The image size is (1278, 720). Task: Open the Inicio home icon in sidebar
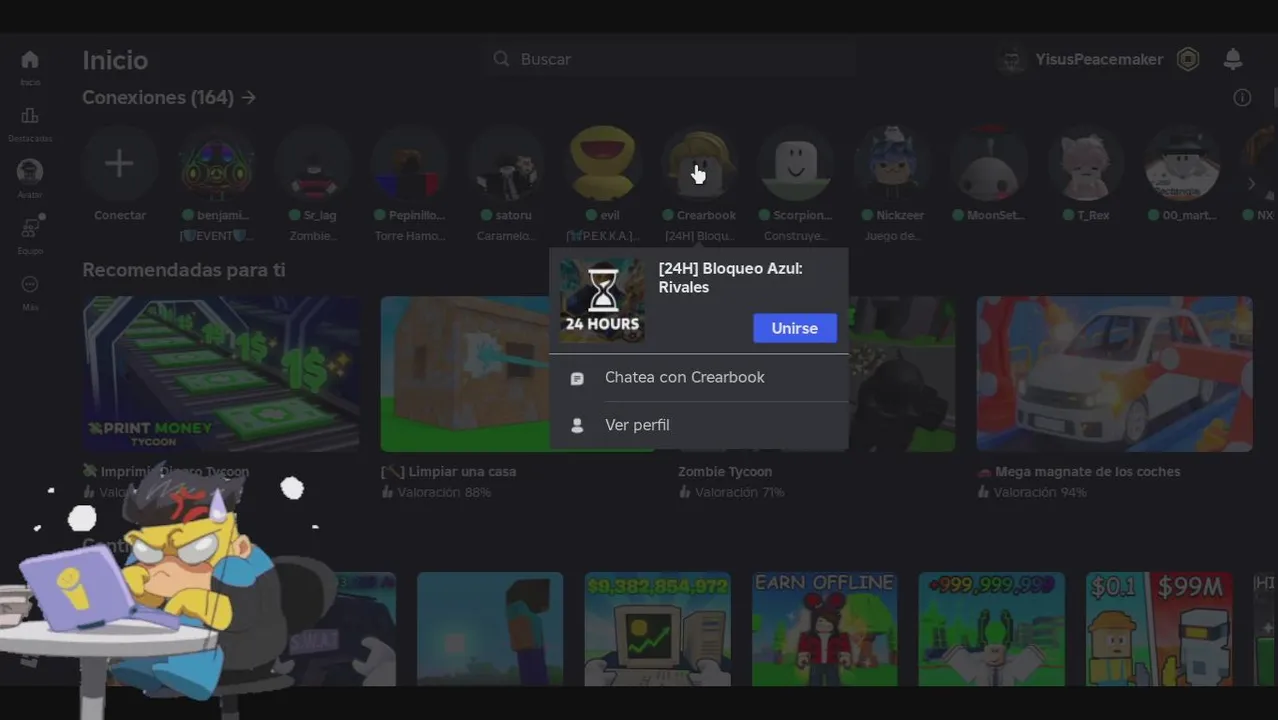coord(30,60)
